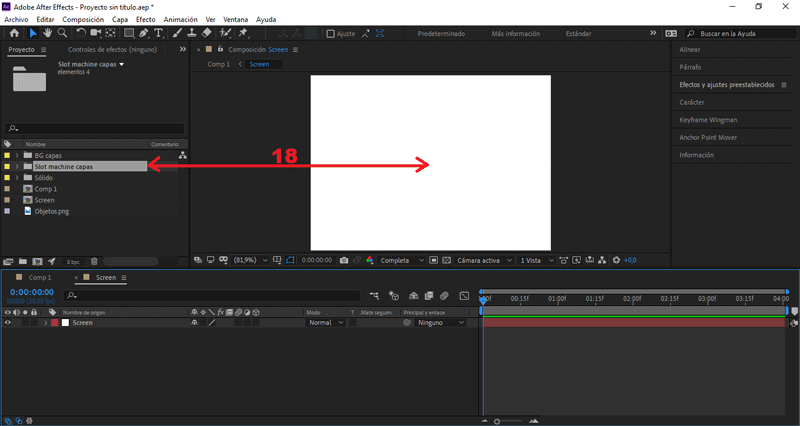Viewport: 800px width, 426px height.
Task: Toggle region of interest in the viewer
Action: pyautogui.click(x=433, y=260)
